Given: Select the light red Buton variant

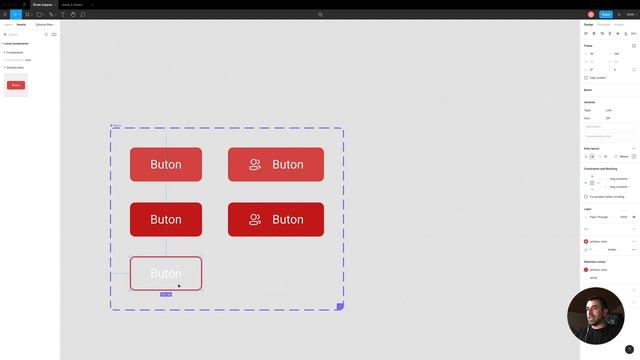Looking at the screenshot, I should pyautogui.click(x=166, y=164).
